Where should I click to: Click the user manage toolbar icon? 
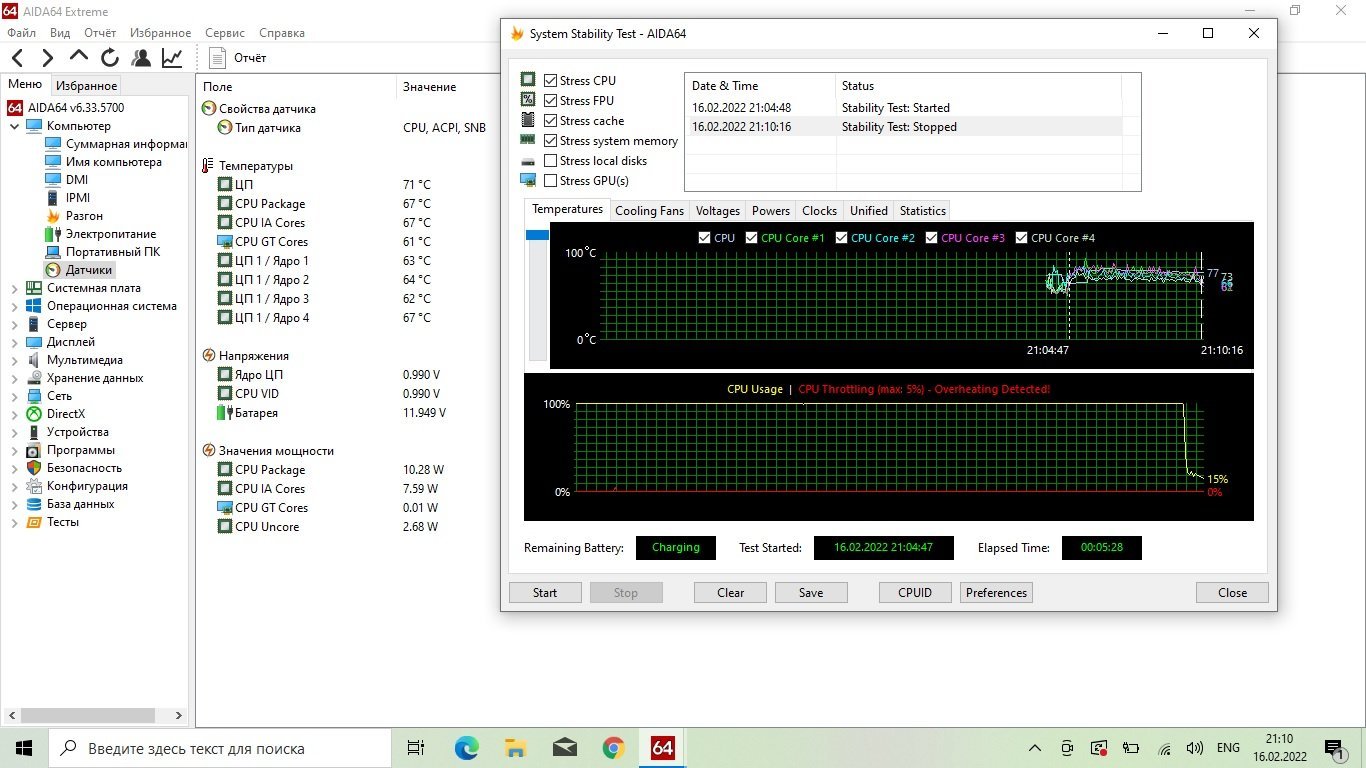pyautogui.click(x=141, y=58)
